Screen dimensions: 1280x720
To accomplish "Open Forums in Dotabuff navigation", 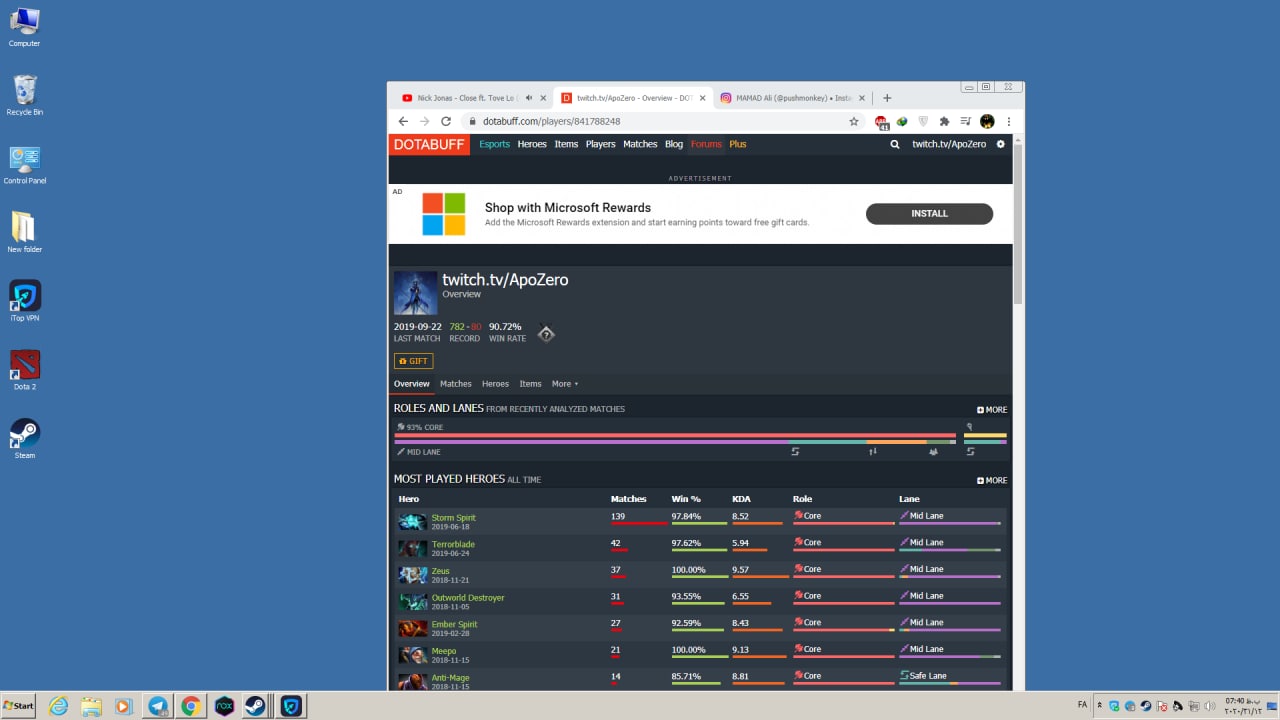I will pyautogui.click(x=706, y=144).
